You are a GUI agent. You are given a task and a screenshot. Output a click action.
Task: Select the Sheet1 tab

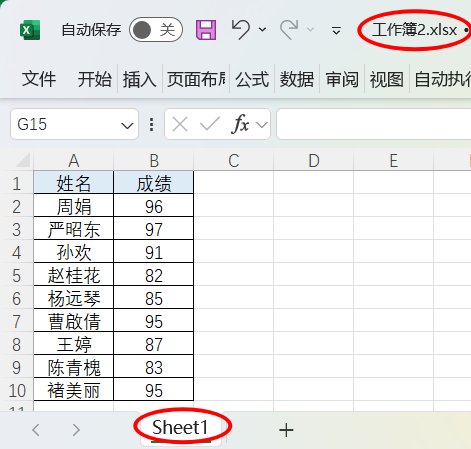(x=180, y=428)
